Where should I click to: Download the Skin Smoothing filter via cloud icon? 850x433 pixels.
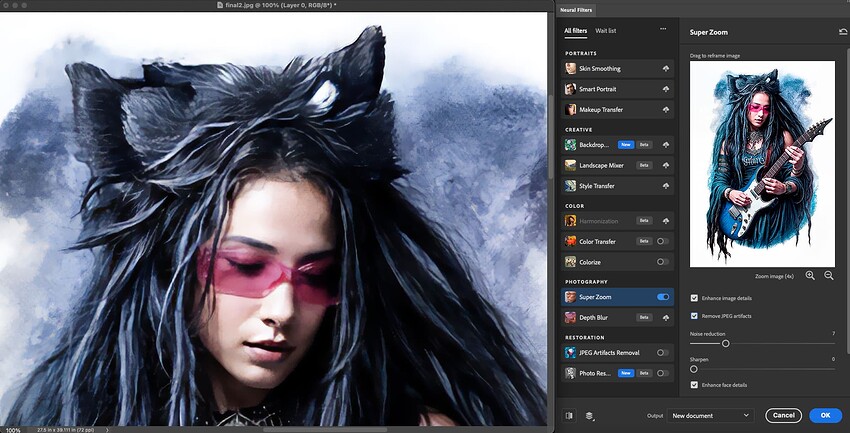pos(665,69)
